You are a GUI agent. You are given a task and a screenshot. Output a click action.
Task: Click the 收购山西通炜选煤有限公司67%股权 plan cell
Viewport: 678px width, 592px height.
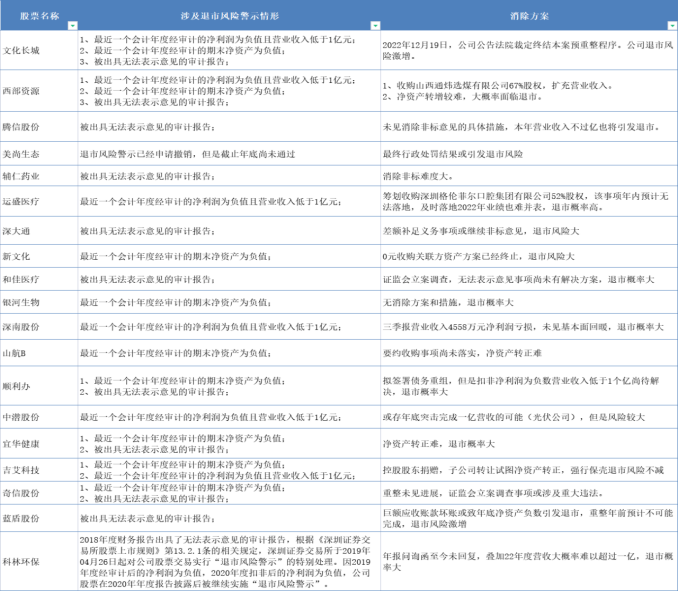pyautogui.click(x=529, y=91)
